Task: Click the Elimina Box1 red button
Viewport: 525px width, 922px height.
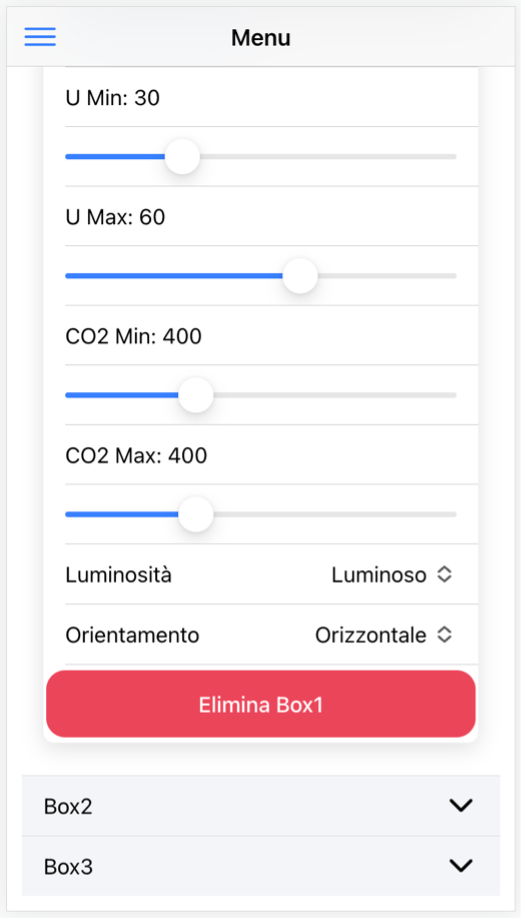Action: (261, 704)
